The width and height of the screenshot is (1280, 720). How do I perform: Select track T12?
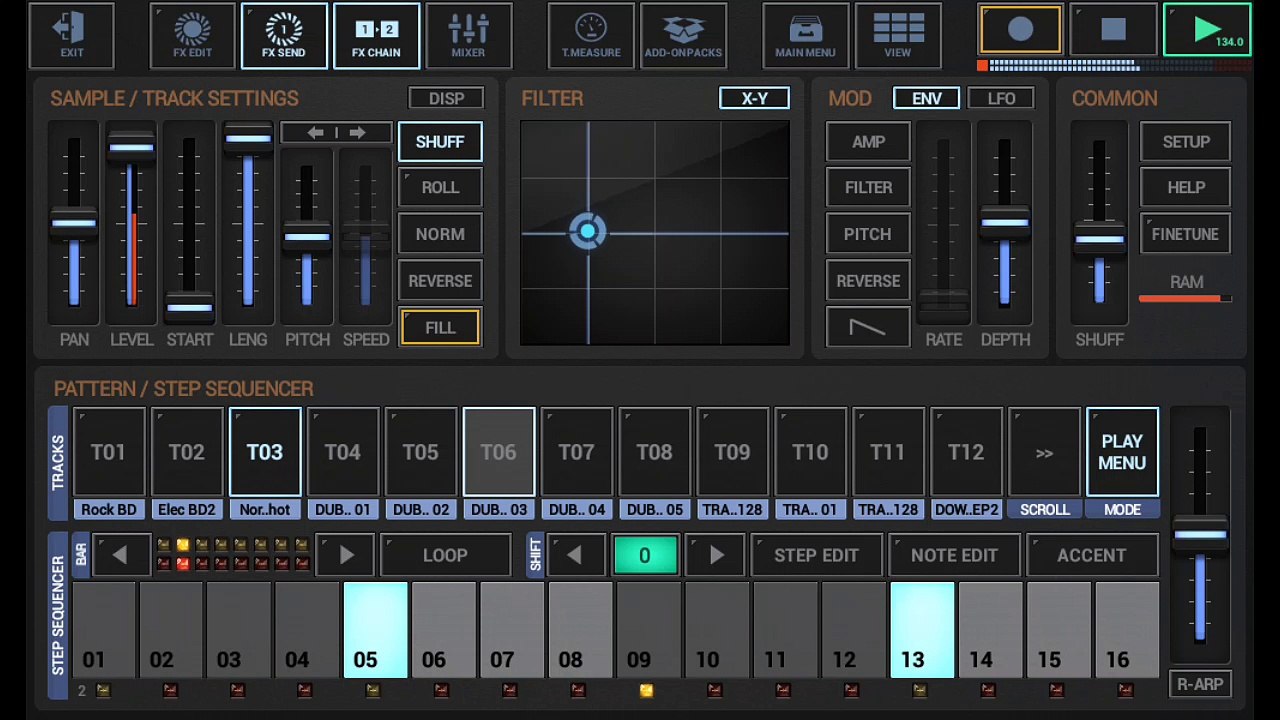pos(966,452)
